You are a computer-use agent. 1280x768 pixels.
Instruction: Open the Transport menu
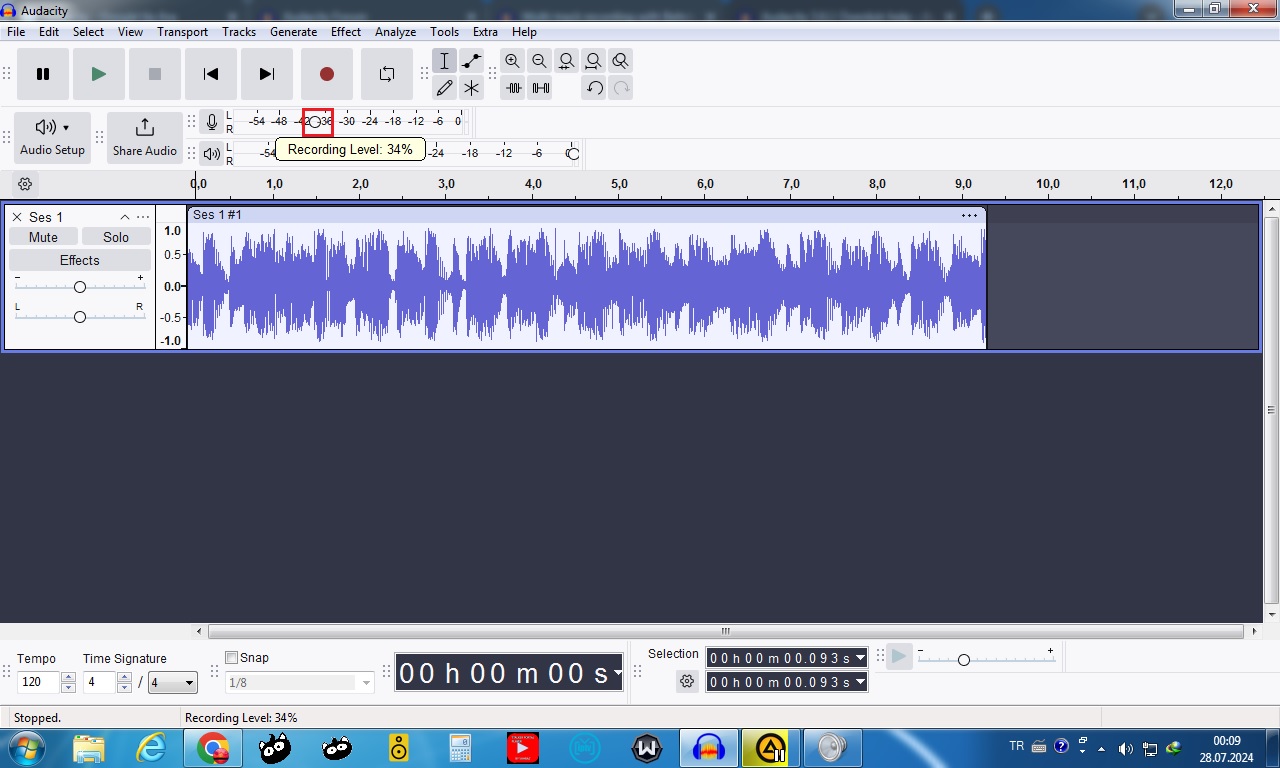182,32
